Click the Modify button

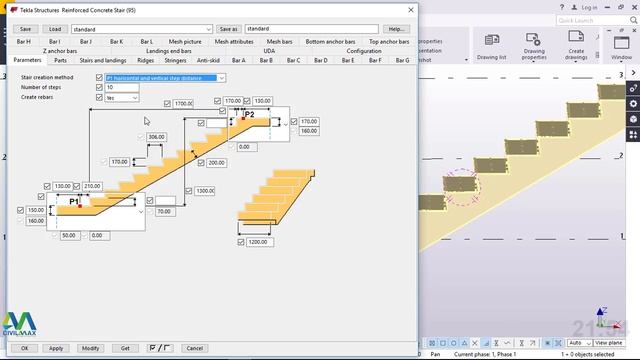(x=90, y=348)
